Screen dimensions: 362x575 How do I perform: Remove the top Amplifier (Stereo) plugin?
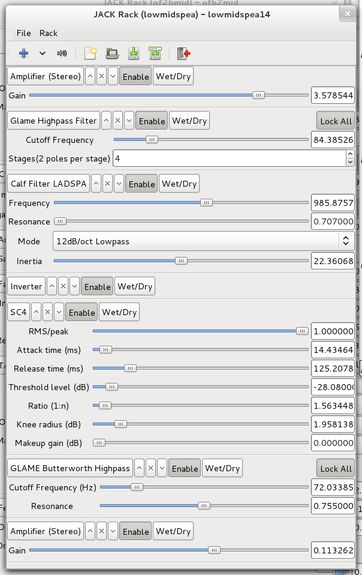(102, 76)
